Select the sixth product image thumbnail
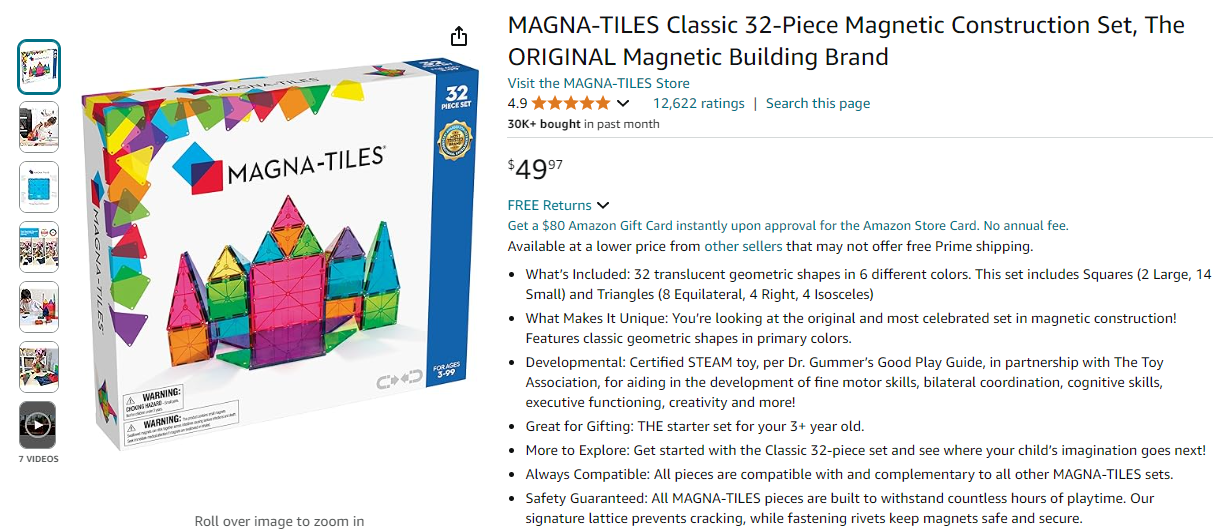Image resolution: width=1229 pixels, height=532 pixels. (39, 367)
